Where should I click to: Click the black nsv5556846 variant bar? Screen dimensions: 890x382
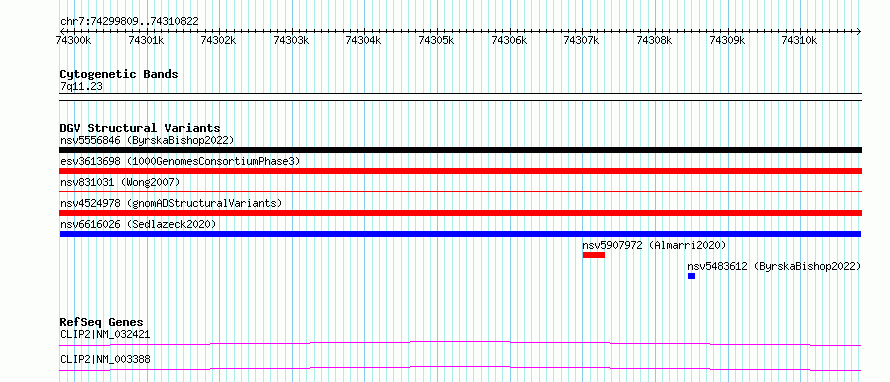click(x=460, y=150)
